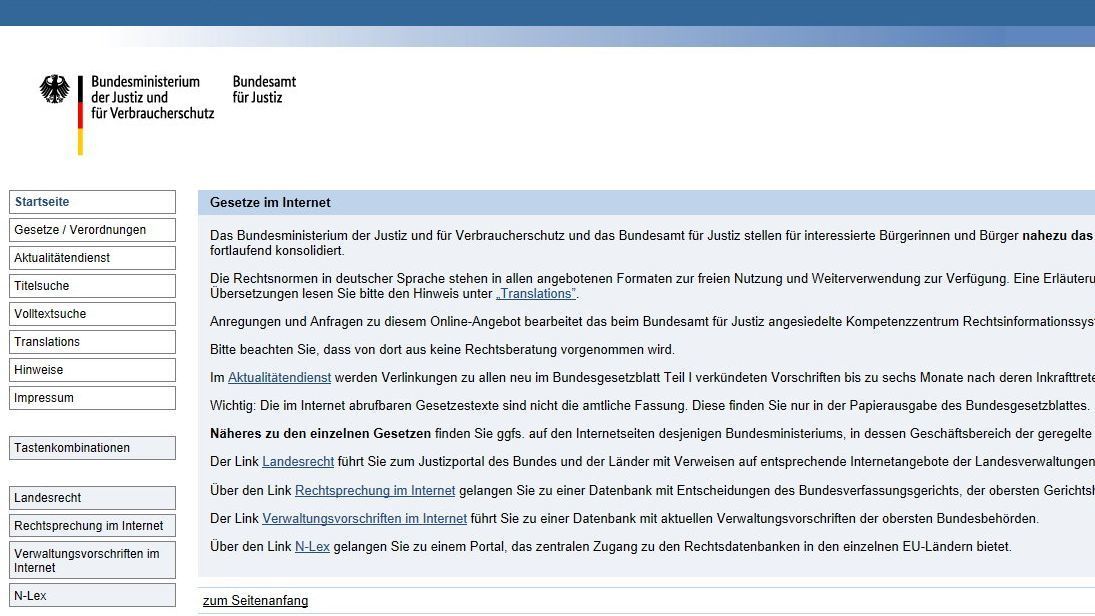This screenshot has height=616, width=1095.
Task: Select Startseite in the sidebar
Action: [x=92, y=202]
